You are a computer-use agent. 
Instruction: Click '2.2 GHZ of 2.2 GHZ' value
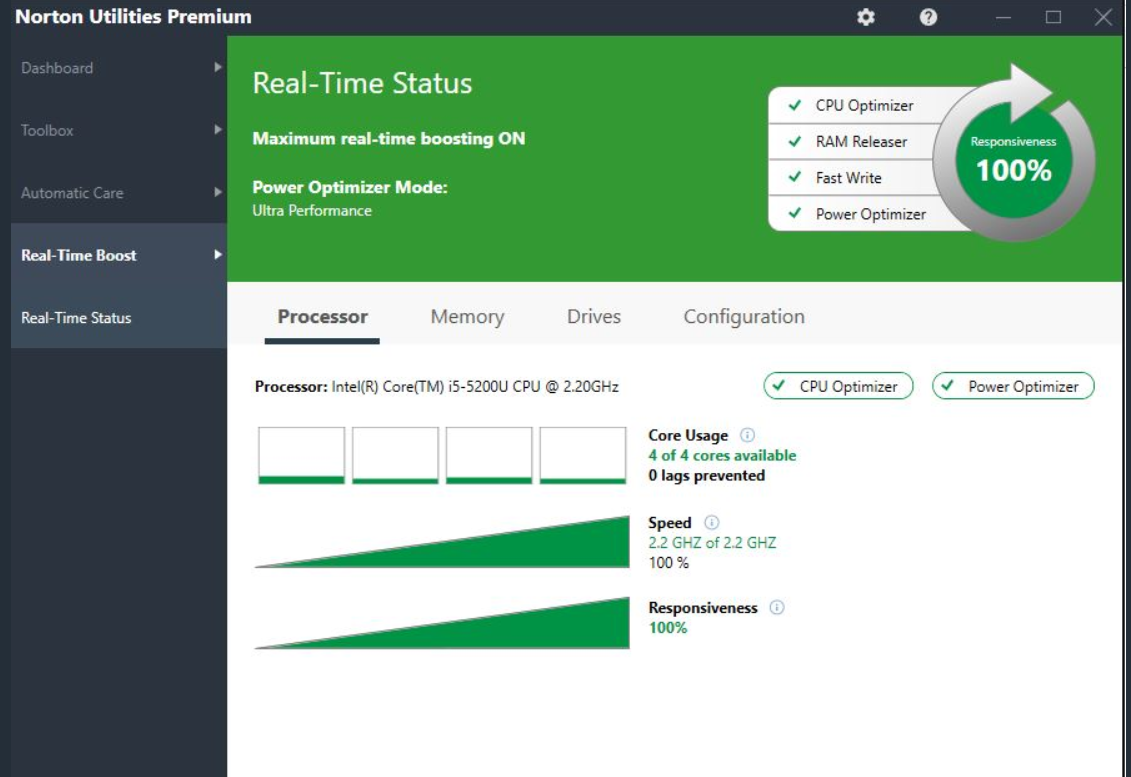[x=712, y=543]
